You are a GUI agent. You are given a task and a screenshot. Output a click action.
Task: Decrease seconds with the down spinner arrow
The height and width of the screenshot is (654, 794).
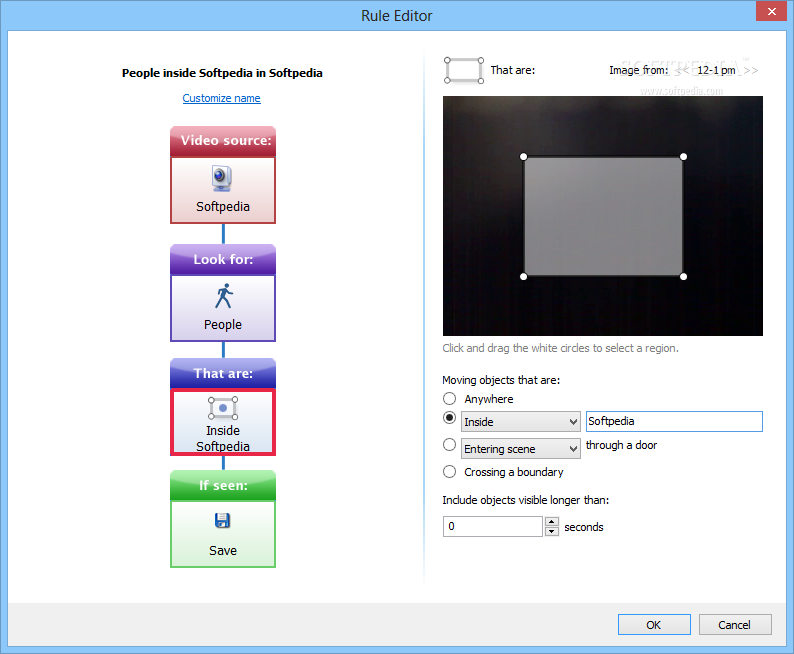[552, 532]
